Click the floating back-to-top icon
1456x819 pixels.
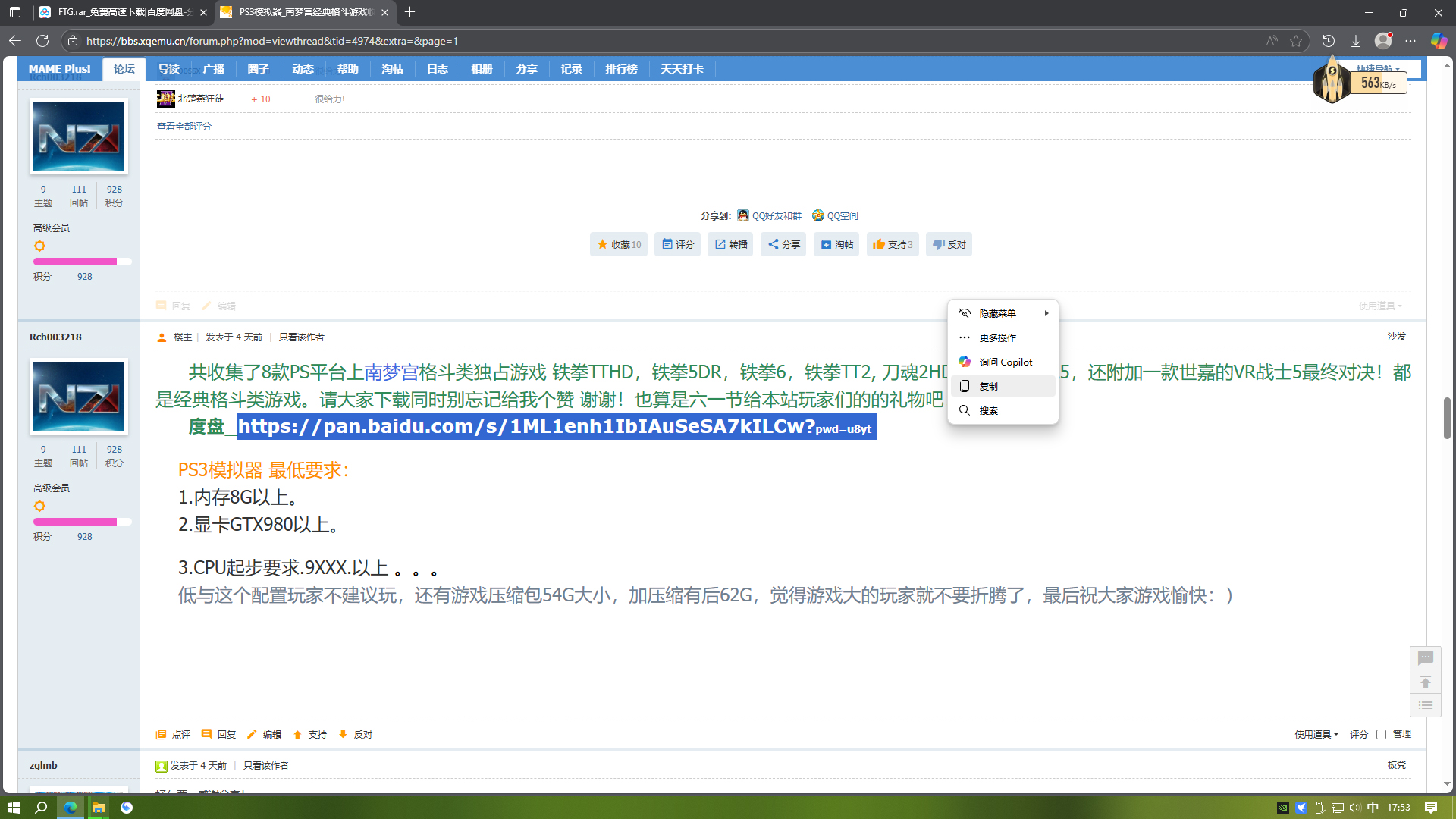pos(1426,682)
